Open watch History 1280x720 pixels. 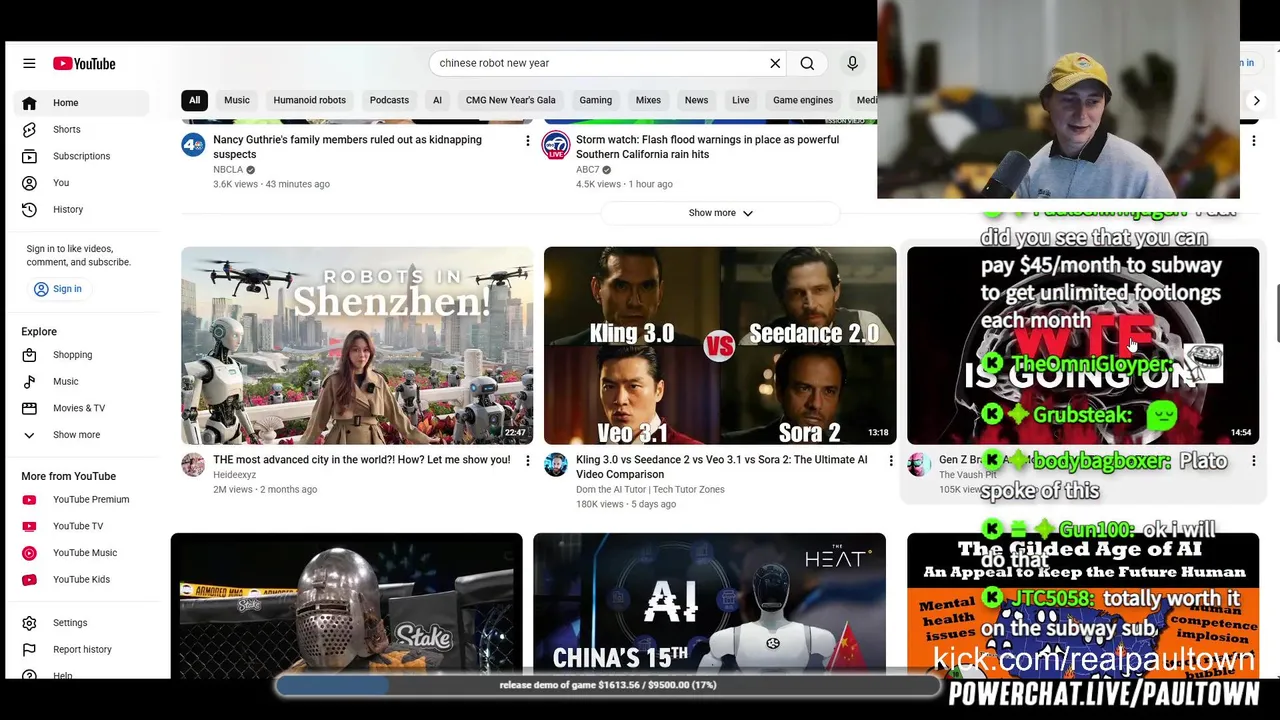(81, 209)
